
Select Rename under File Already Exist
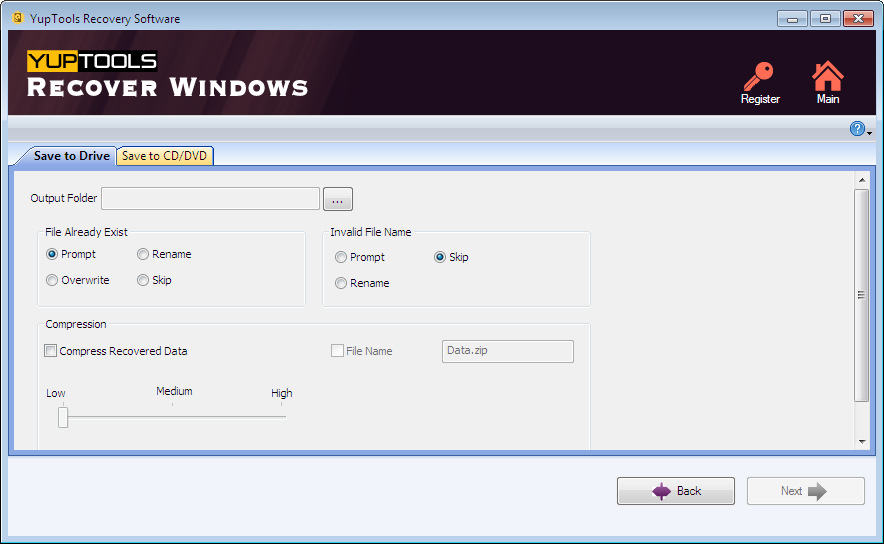(143, 254)
